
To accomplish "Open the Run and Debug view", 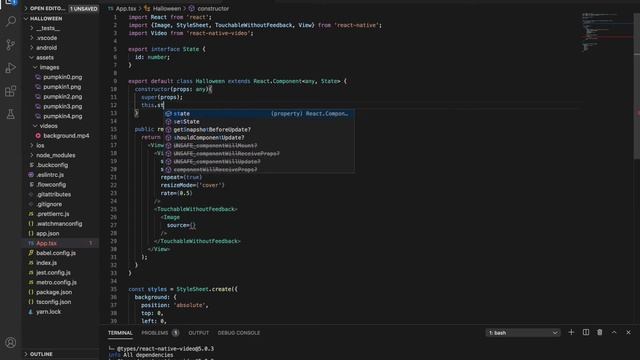I will (11, 68).
